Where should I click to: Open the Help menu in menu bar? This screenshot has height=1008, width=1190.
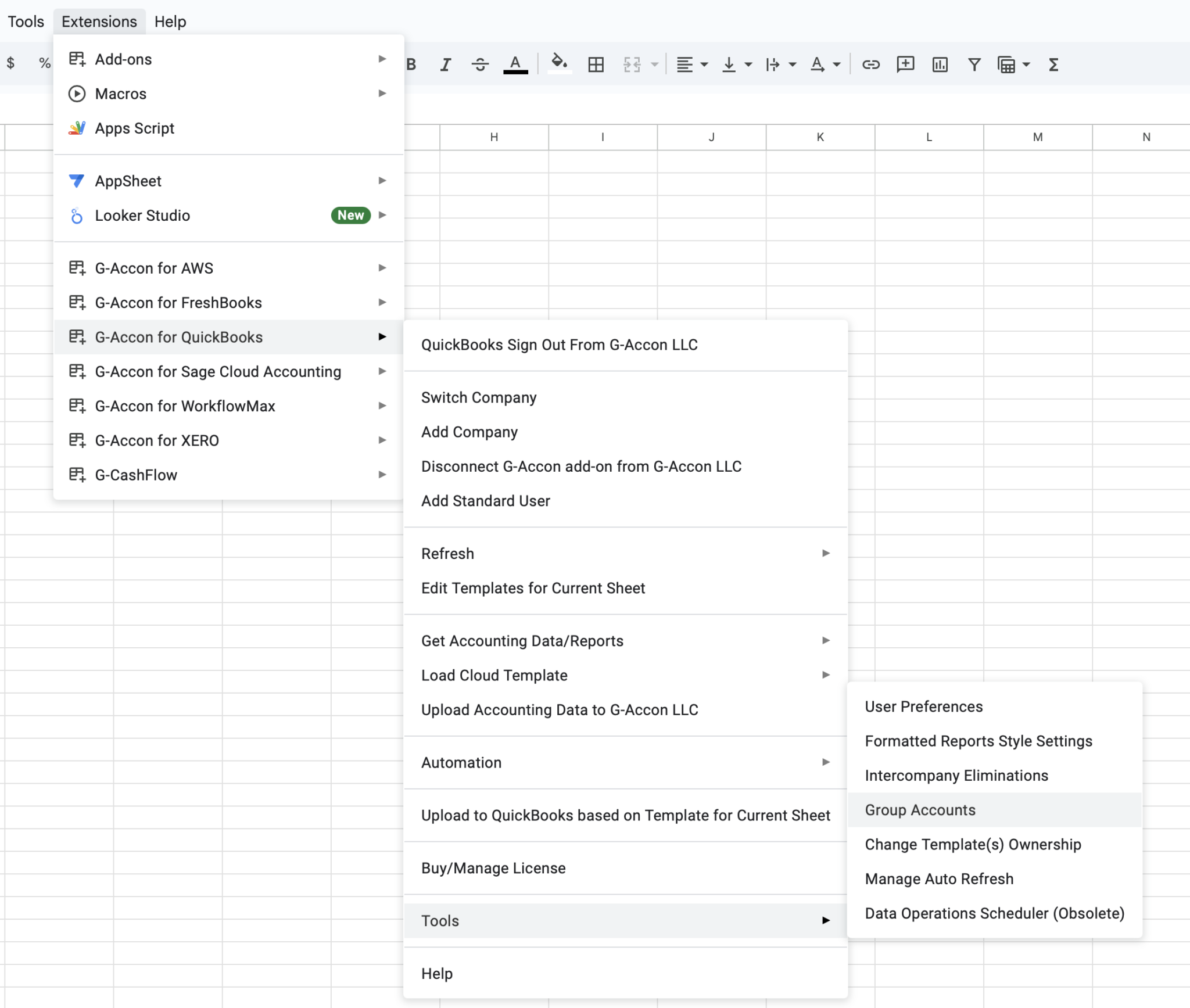click(x=170, y=21)
